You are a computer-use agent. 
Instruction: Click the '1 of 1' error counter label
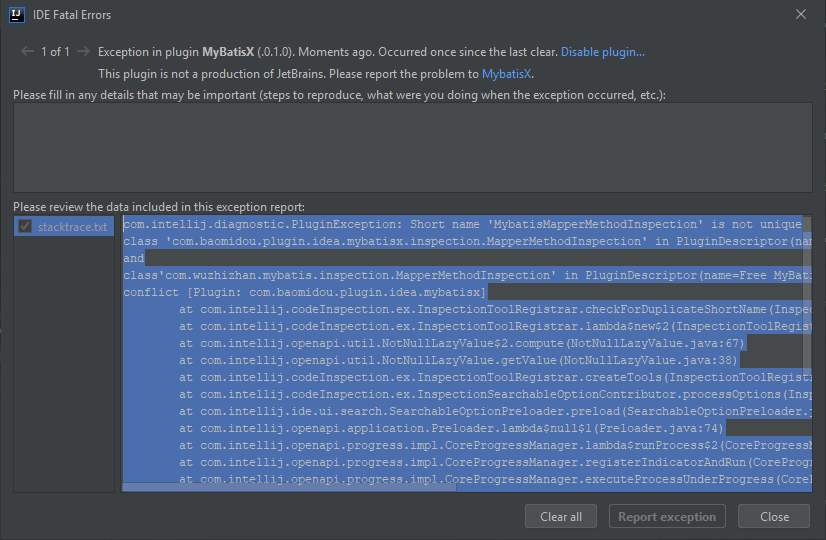(x=55, y=52)
